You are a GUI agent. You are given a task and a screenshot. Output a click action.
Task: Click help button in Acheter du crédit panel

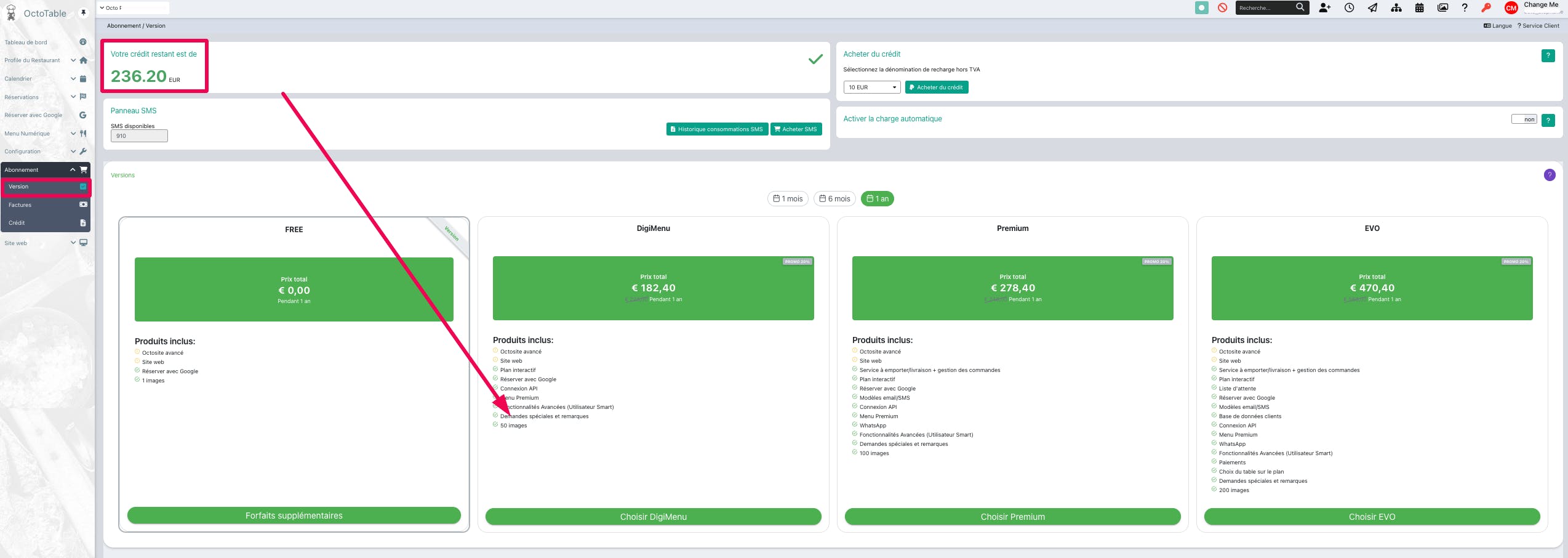[1548, 55]
